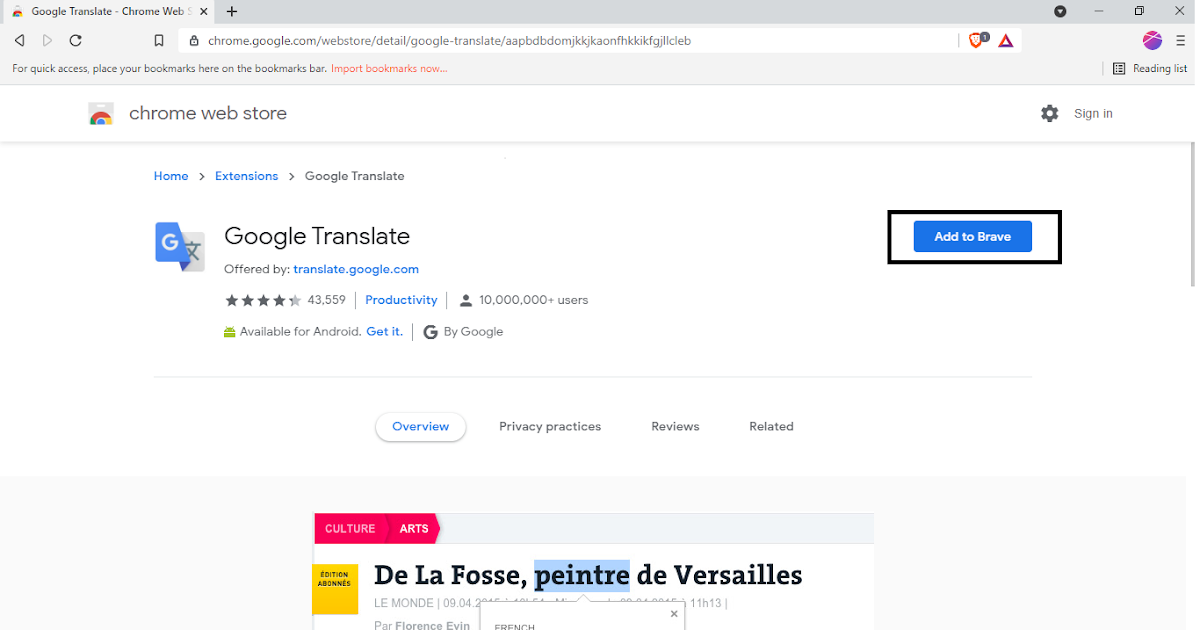Open Brave Shields panel in address bar
The width and height of the screenshot is (1200, 630).
[x=975, y=40]
